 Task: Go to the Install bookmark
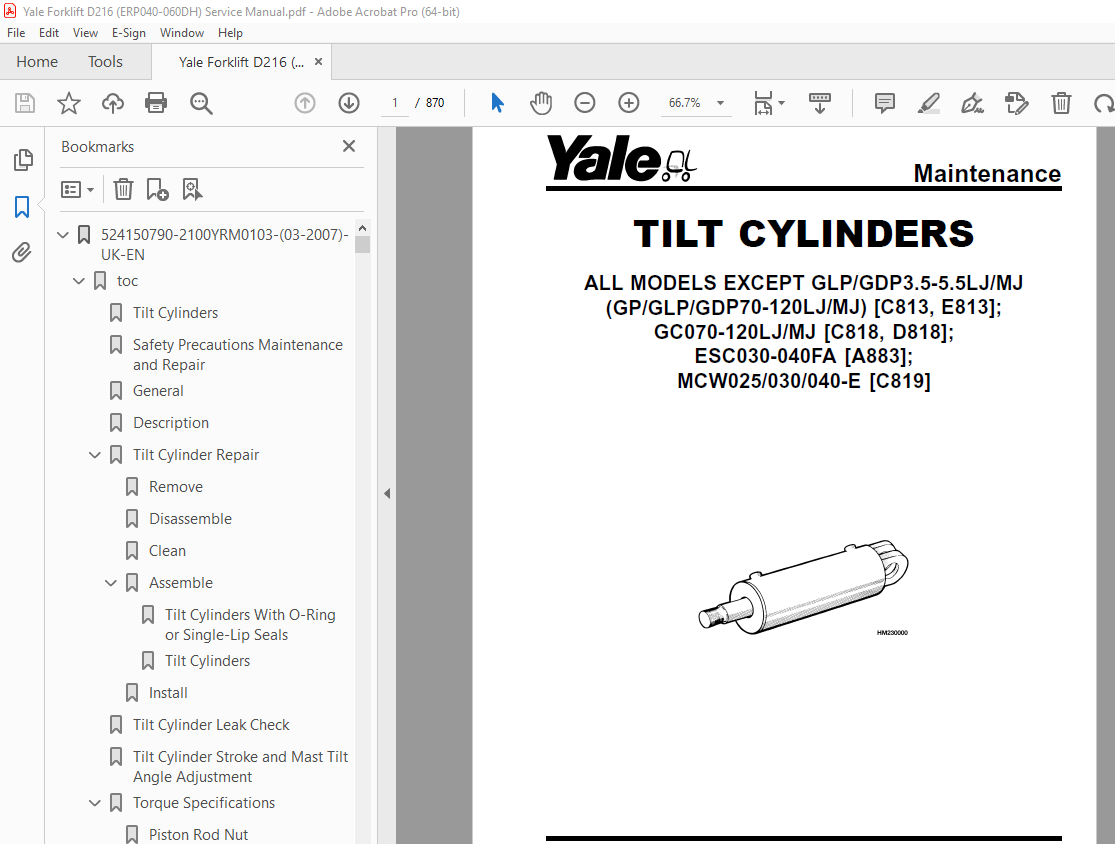(x=168, y=693)
